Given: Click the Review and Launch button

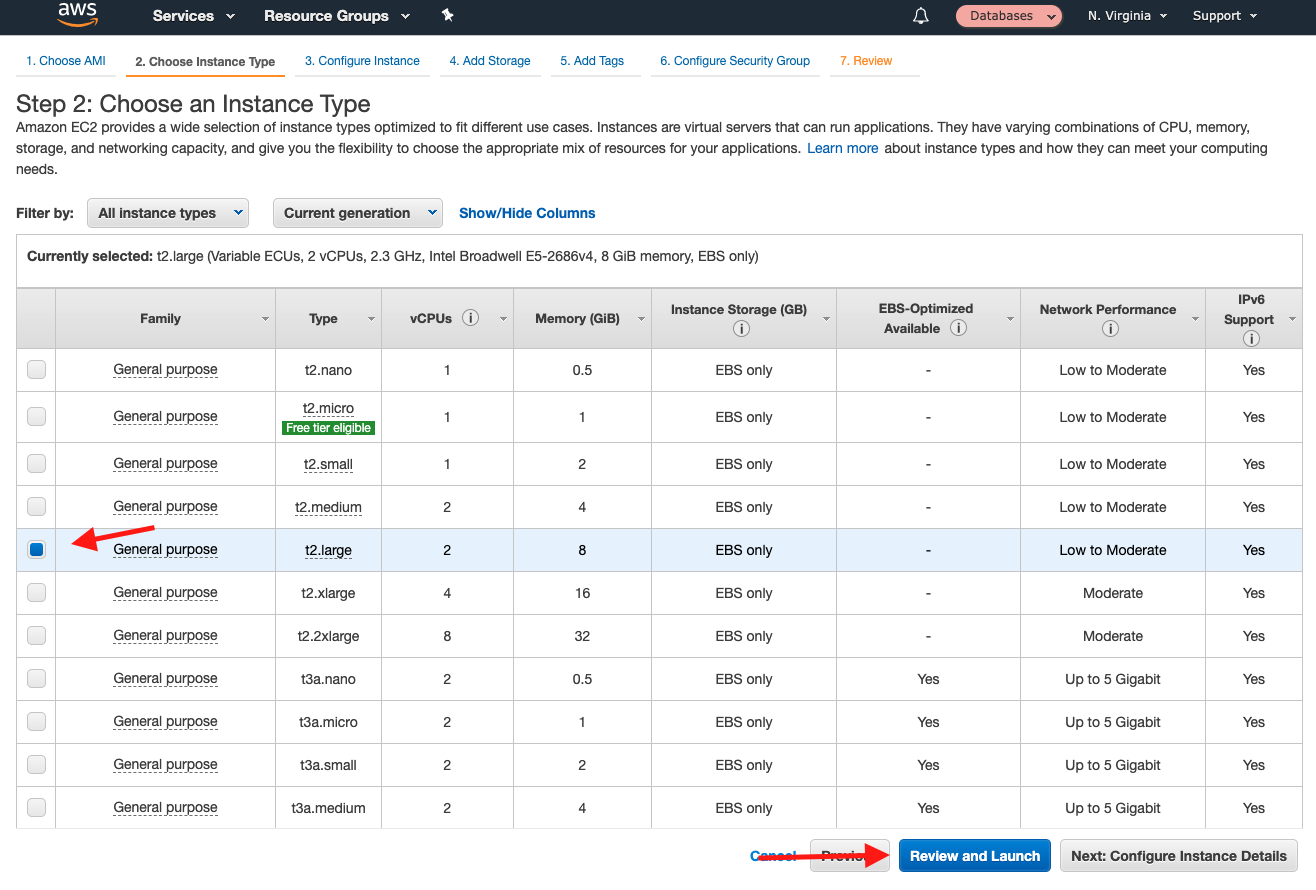Looking at the screenshot, I should tap(974, 855).
